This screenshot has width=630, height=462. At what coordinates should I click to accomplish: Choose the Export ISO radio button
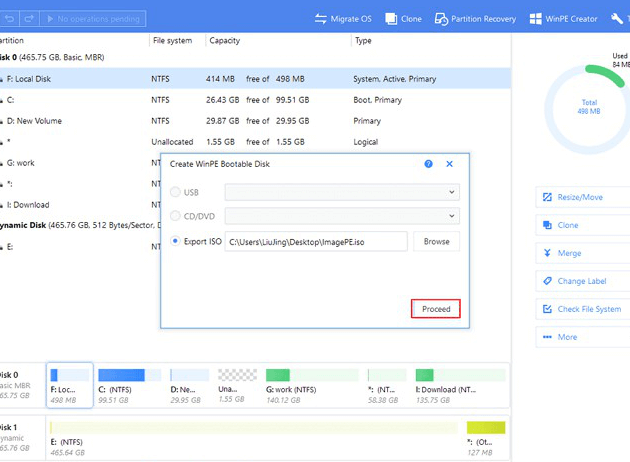(x=177, y=241)
